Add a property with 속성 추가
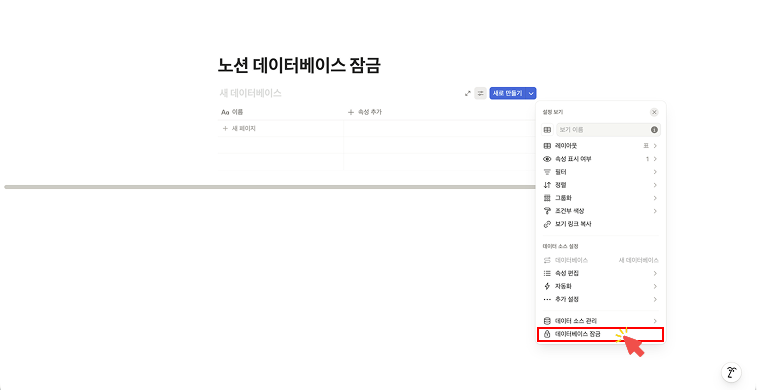The height and width of the screenshot is (390, 757). tap(365, 112)
